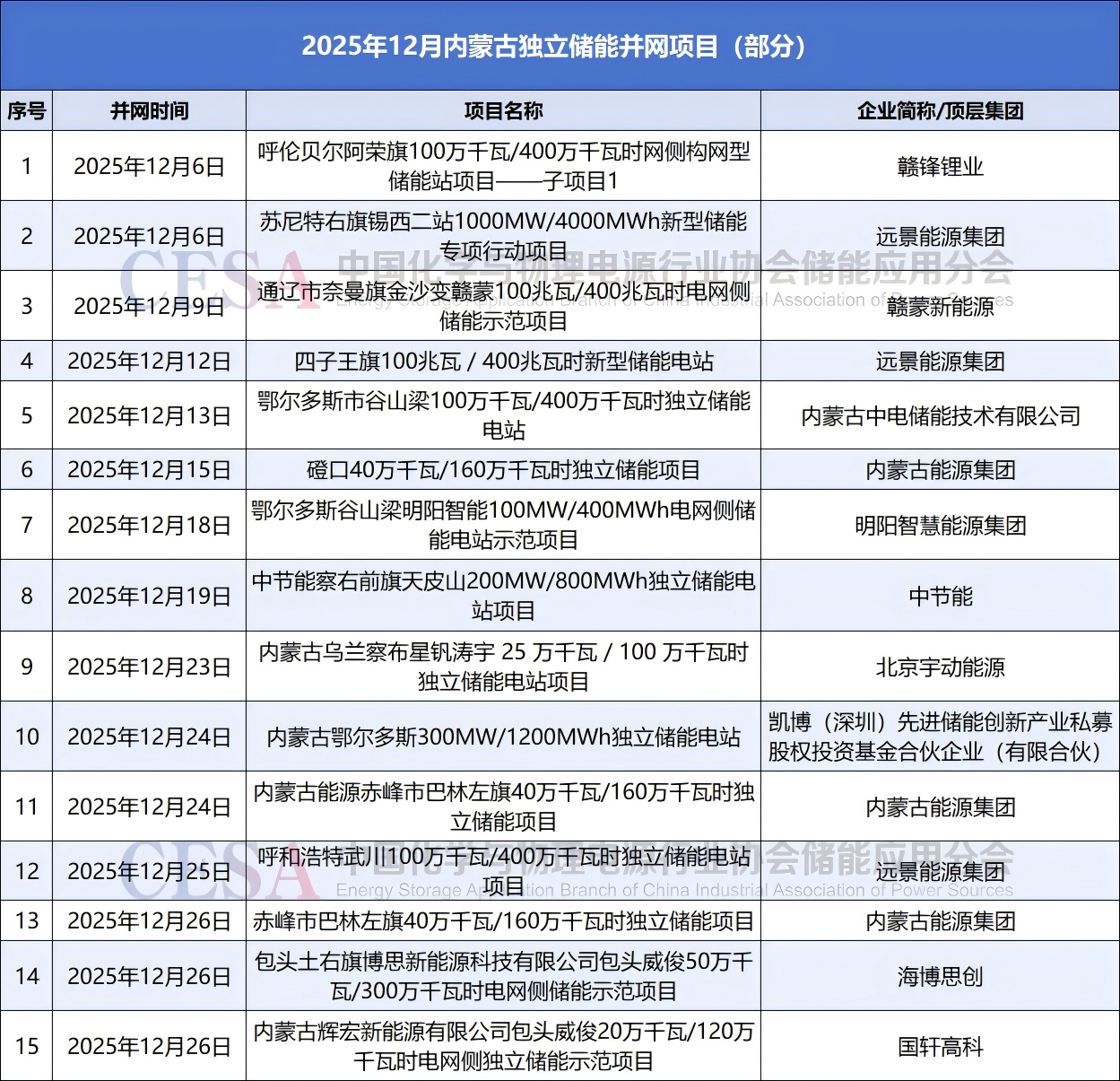The height and width of the screenshot is (1081, 1120).
Task: Click the 北京宇动能源 company cell
Action: 940,667
